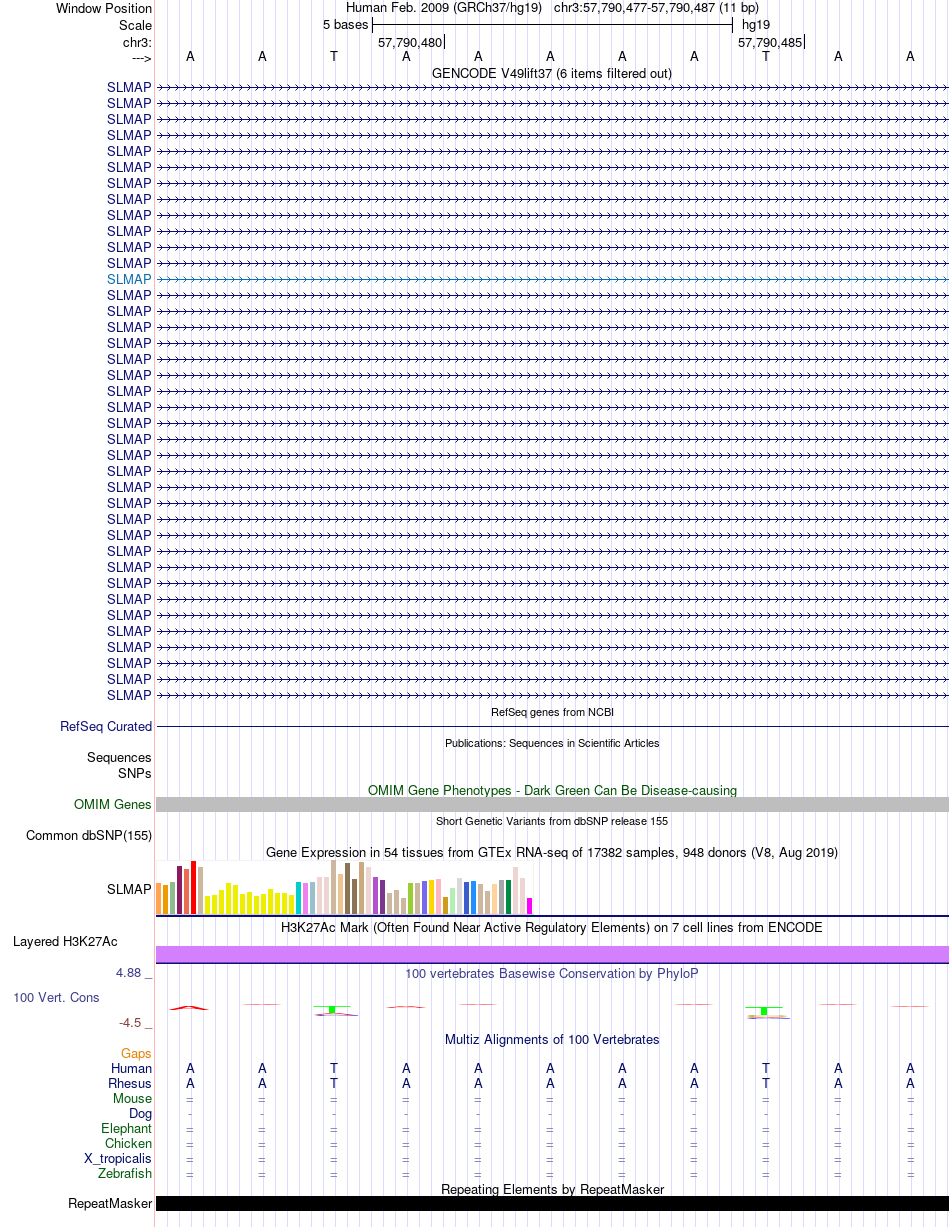The height and width of the screenshot is (1227, 950).
Task: Click the chr3: ruler label
Action: (137, 42)
